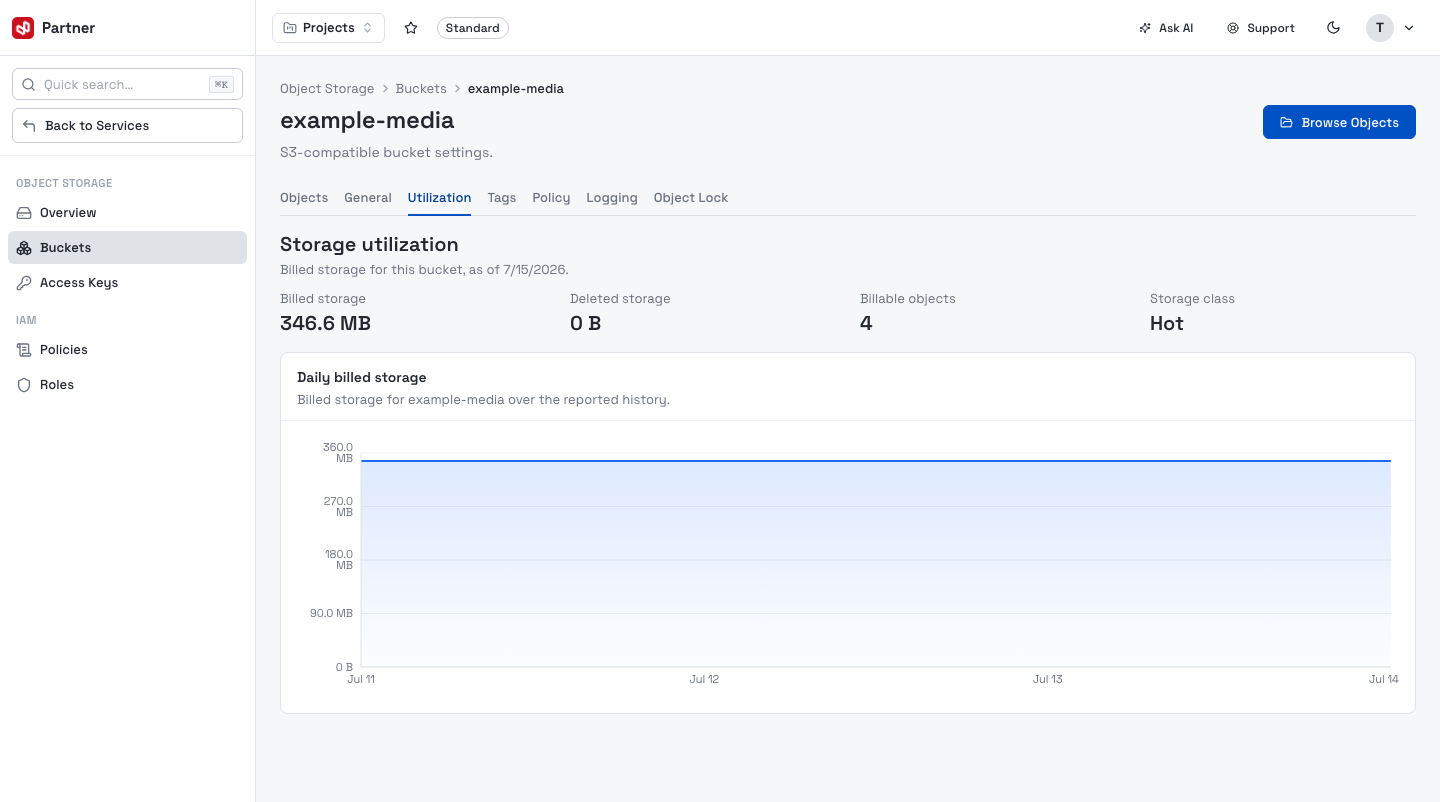The image size is (1440, 802).
Task: Expand the account menu chevron
Action: pyautogui.click(x=1409, y=28)
